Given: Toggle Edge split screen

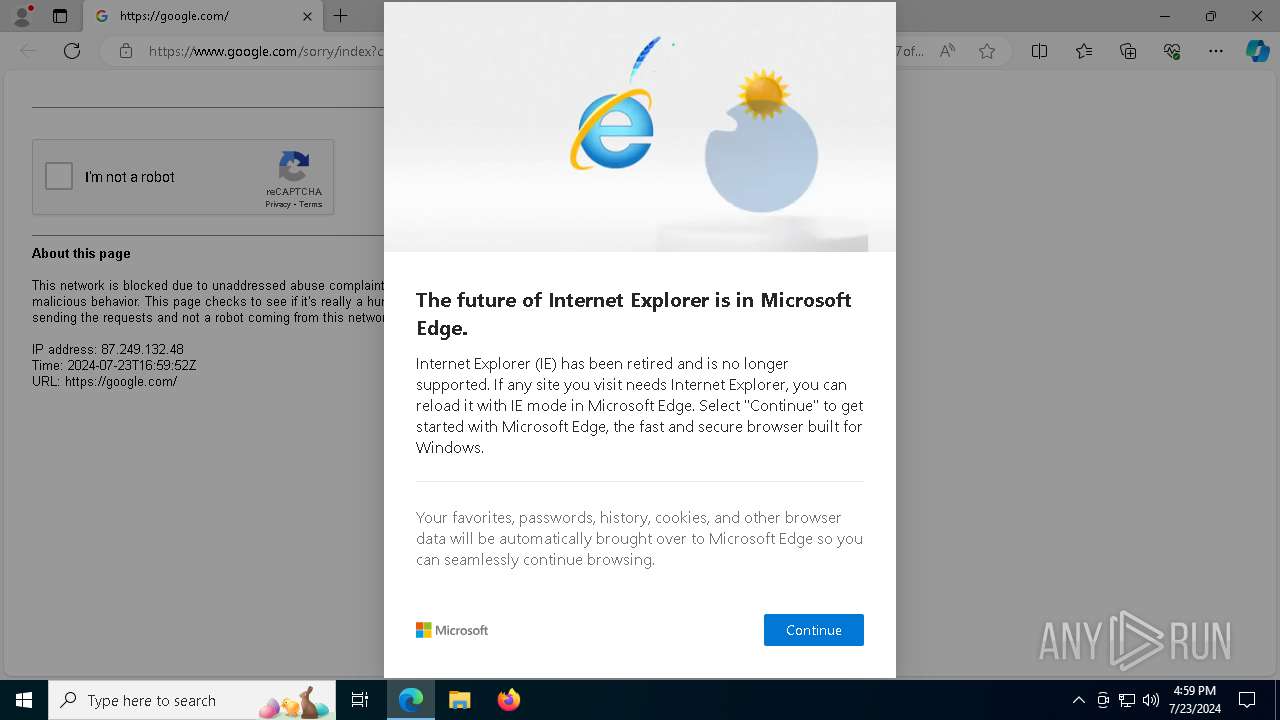Looking at the screenshot, I should pos(1039,51).
